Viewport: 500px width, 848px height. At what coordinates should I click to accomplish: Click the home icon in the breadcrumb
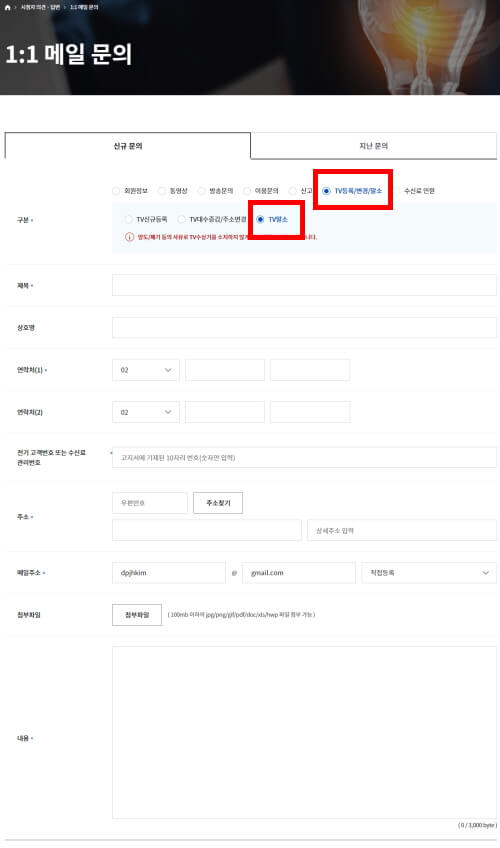[7, 8]
